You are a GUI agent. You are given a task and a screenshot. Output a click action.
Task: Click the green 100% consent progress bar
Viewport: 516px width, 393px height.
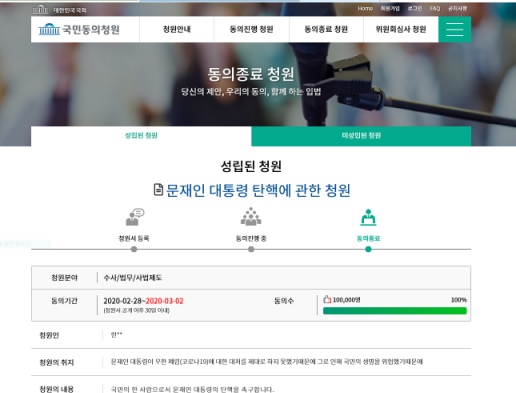395,311
